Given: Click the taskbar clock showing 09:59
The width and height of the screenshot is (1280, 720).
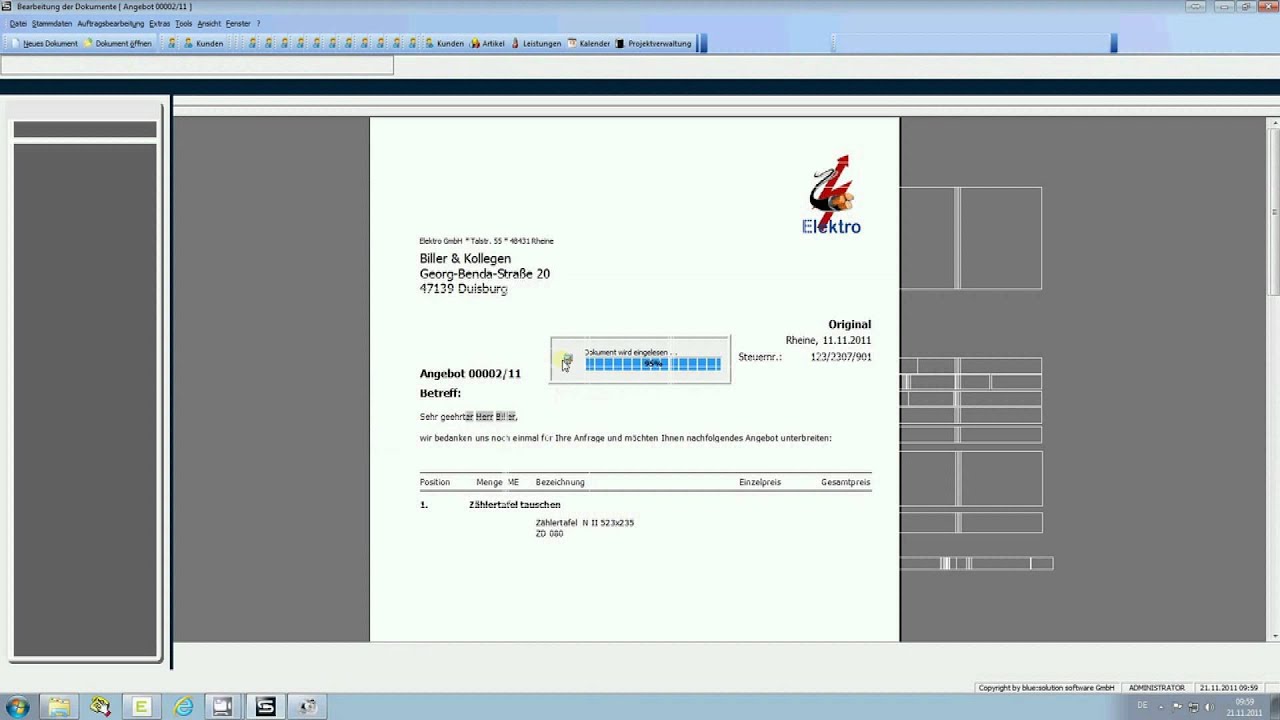Looking at the screenshot, I should pos(1244,707).
